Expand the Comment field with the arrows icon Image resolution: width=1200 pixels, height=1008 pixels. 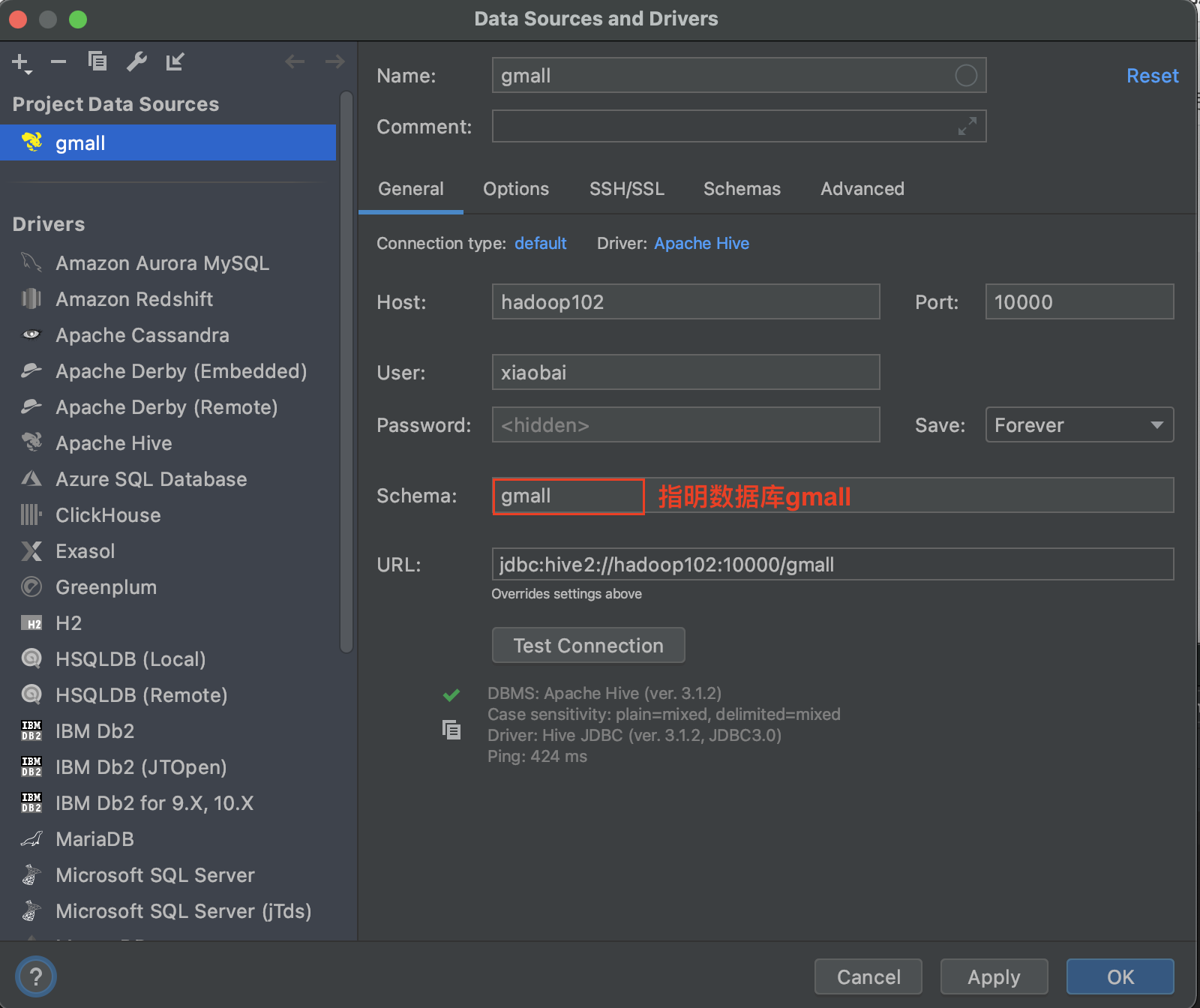pyautogui.click(x=967, y=126)
